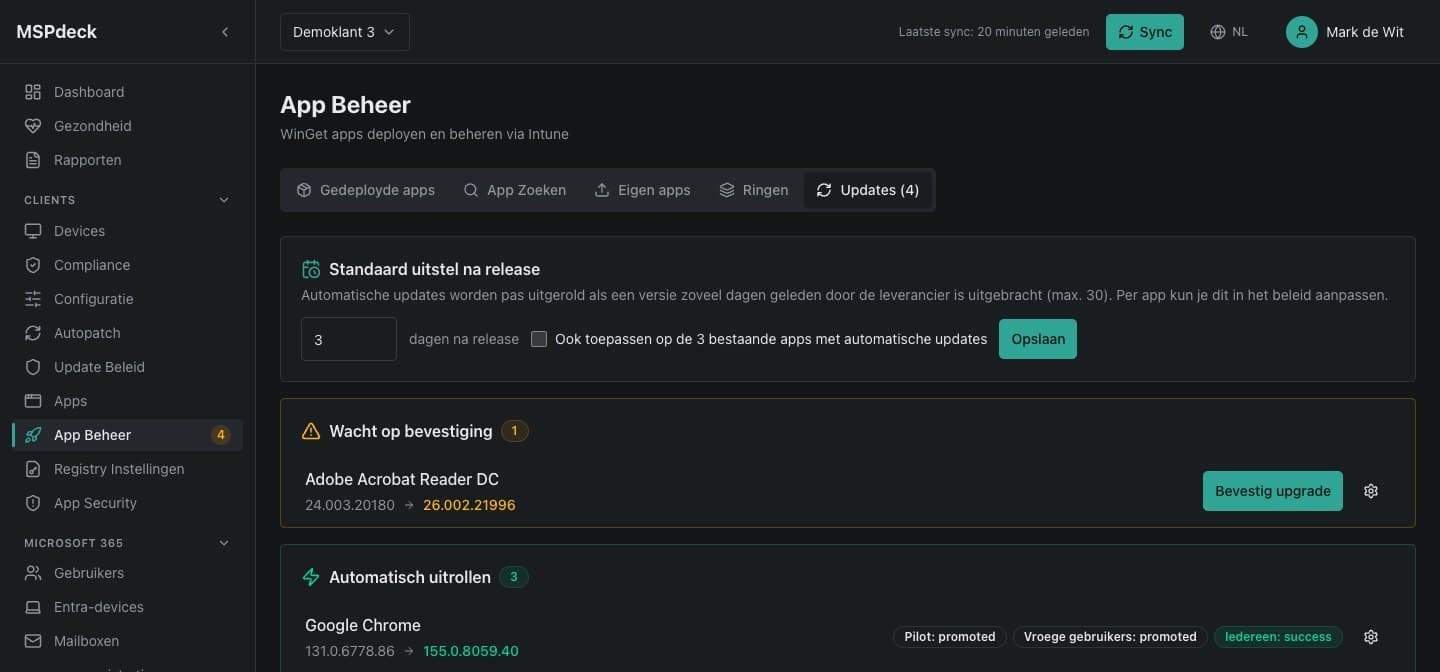Click the Configuratie sliders icon
The height and width of the screenshot is (672, 1440).
click(33, 299)
